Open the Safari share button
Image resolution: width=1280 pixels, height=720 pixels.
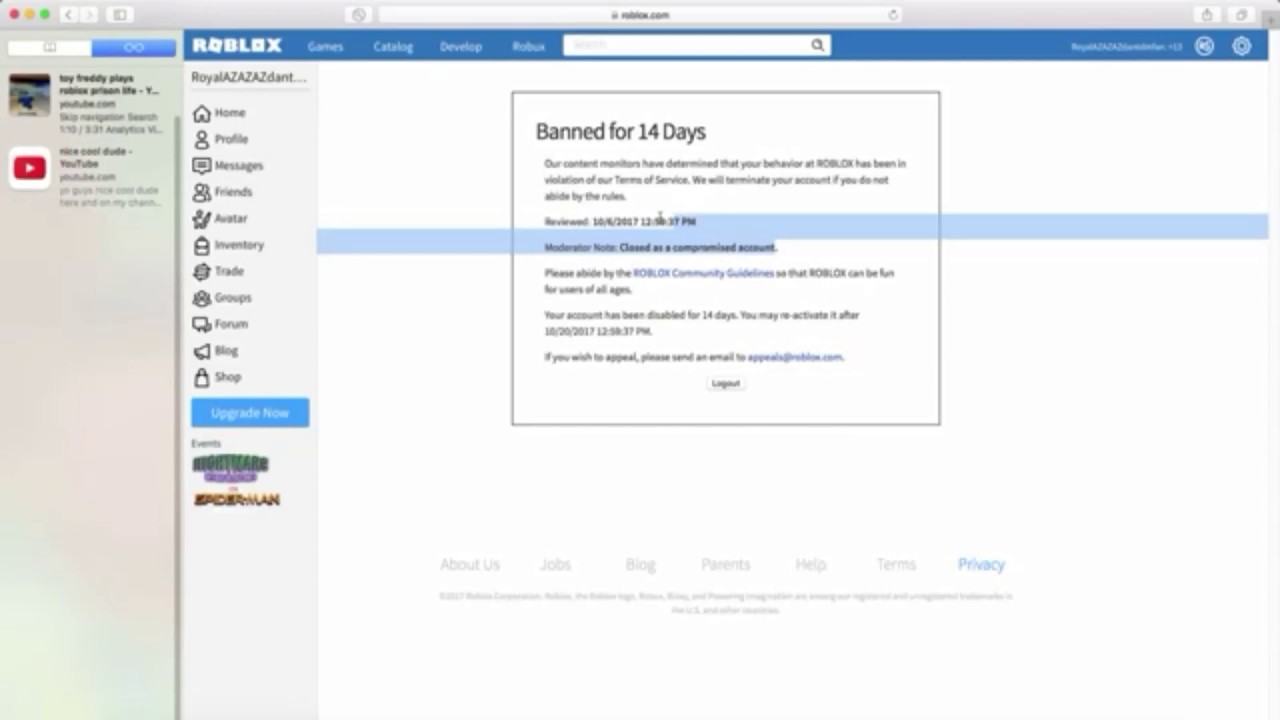[x=1207, y=15]
